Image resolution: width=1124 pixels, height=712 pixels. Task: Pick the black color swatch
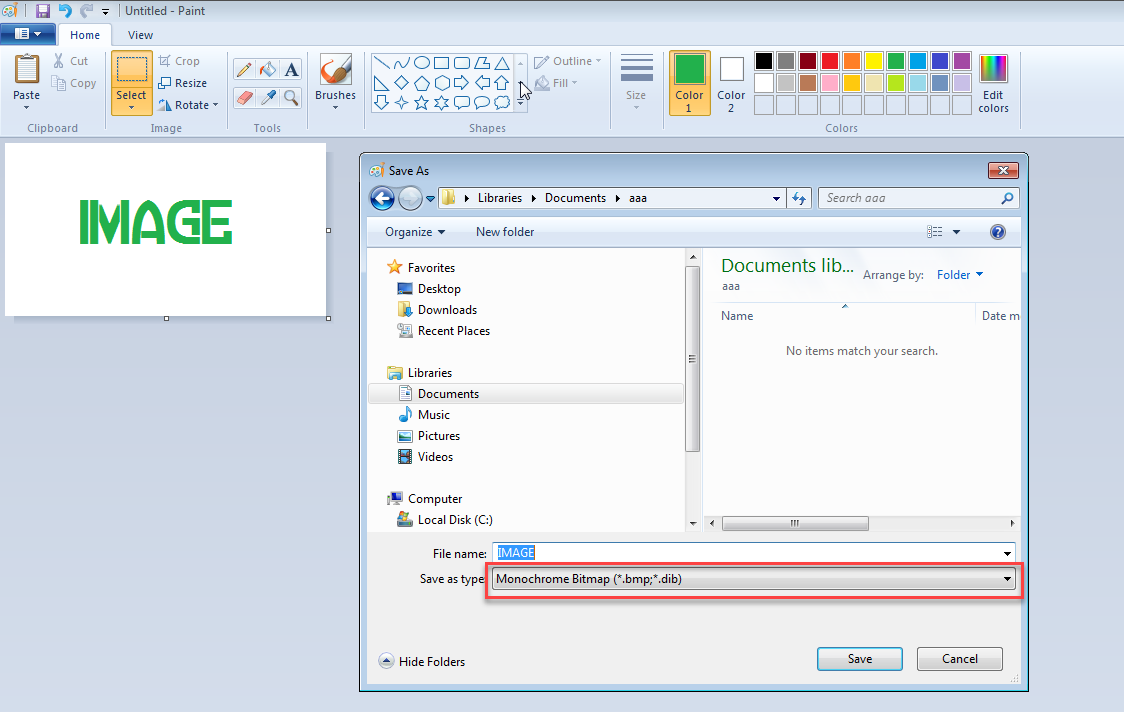(x=764, y=61)
